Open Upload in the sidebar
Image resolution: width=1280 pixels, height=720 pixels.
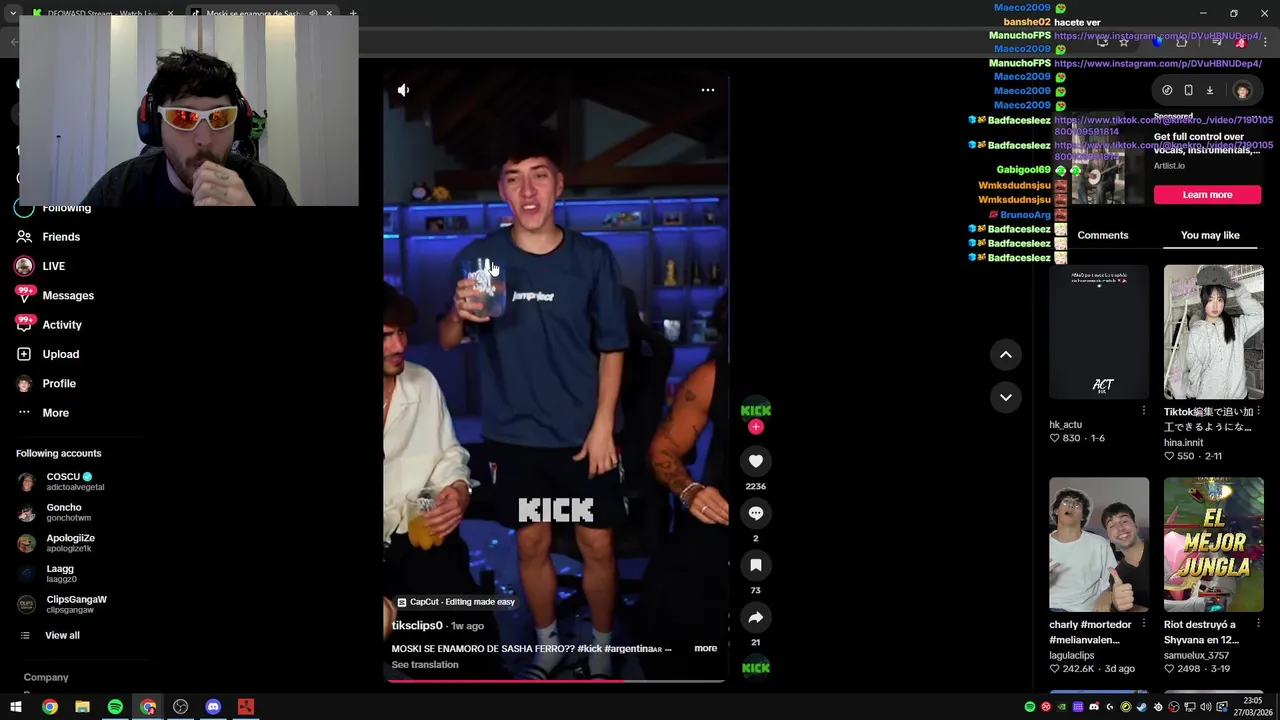[60, 354]
